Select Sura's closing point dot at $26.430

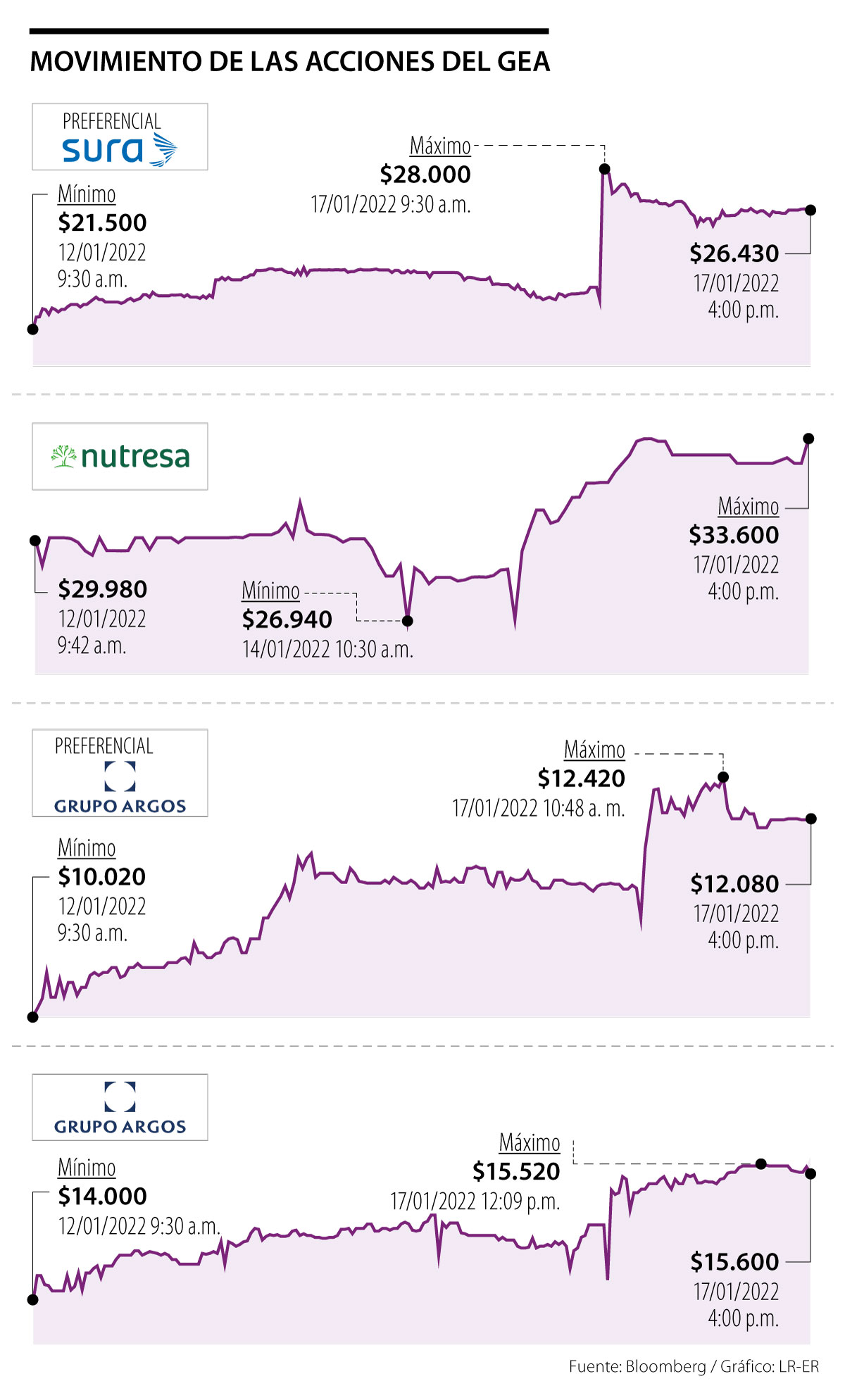(x=810, y=210)
